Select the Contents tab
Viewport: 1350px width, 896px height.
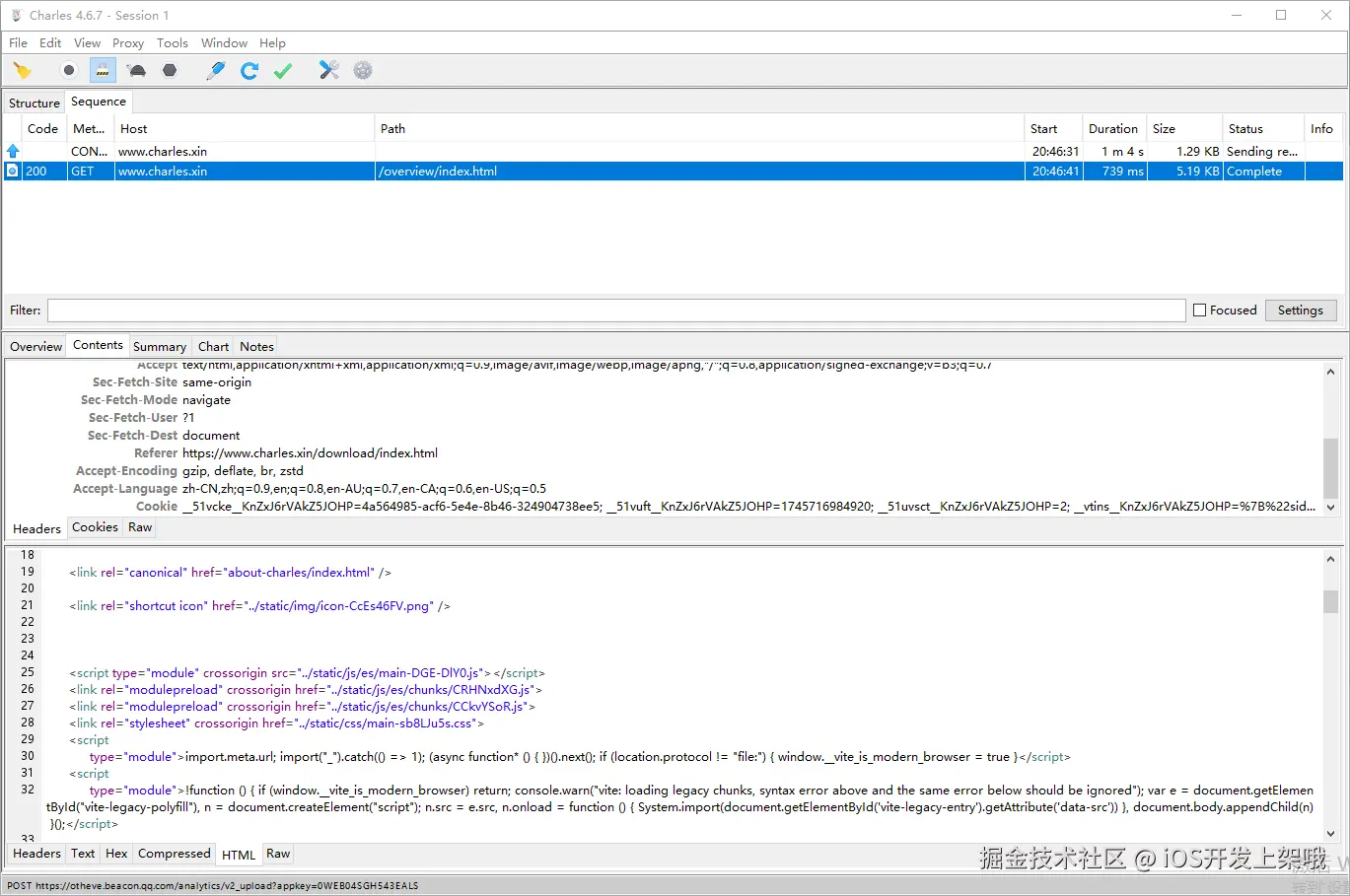[98, 345]
